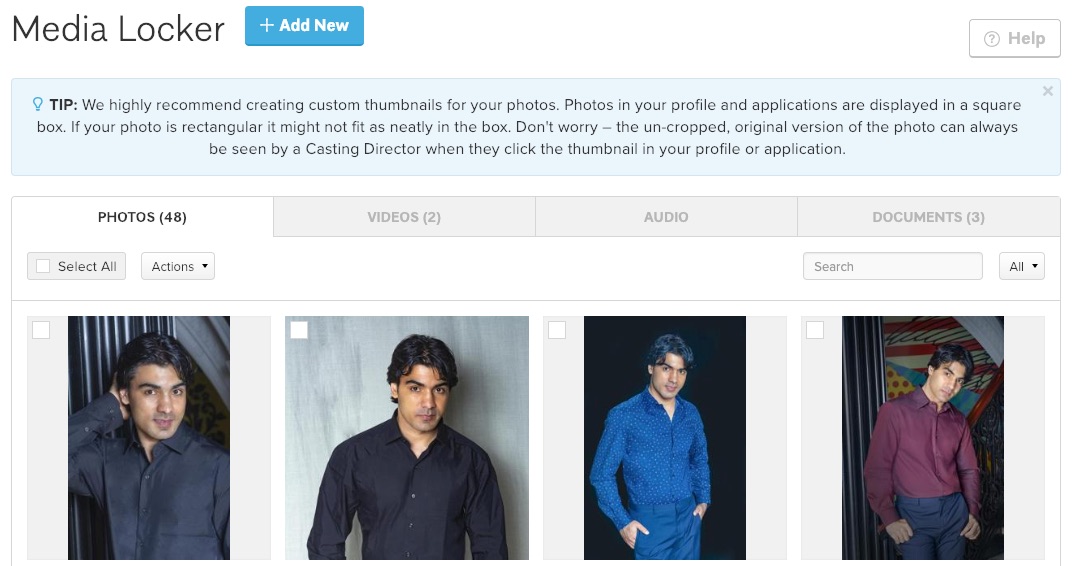The image size is (1072, 566).
Task: Click the plus icon on Add New
Action: 266,26
